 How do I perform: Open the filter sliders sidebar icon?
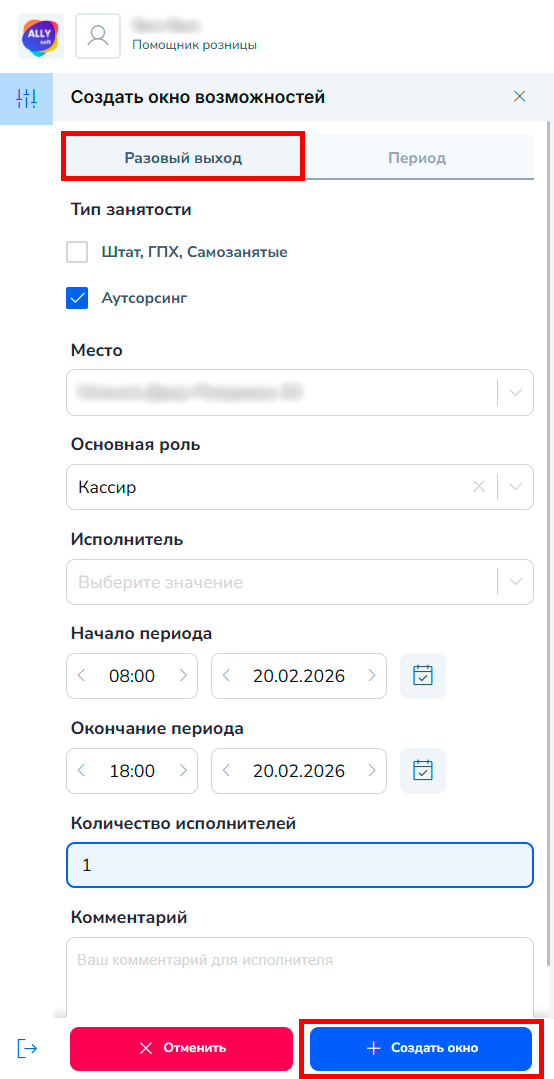click(x=26, y=98)
